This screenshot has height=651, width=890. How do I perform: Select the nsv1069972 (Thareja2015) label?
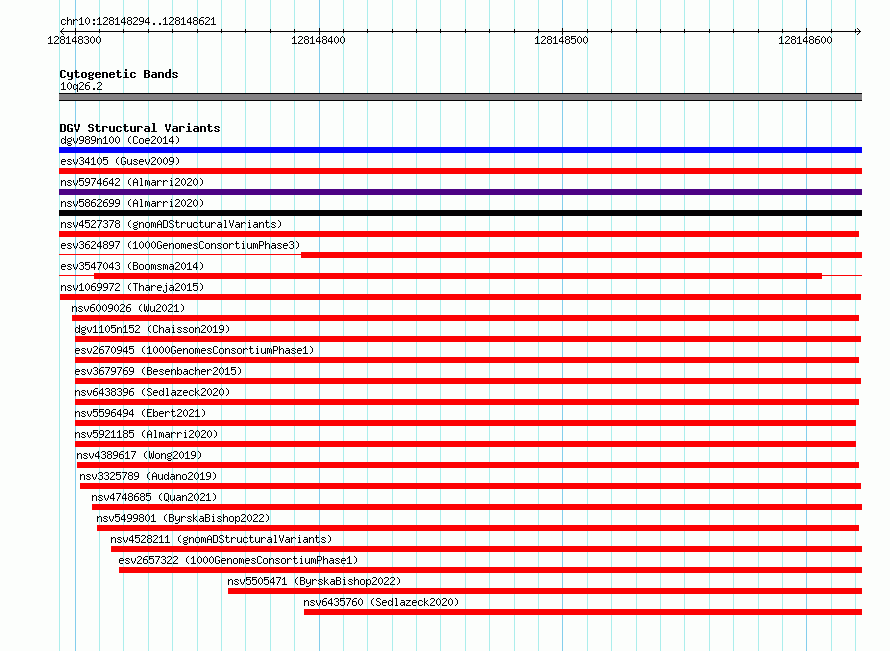tap(132, 287)
